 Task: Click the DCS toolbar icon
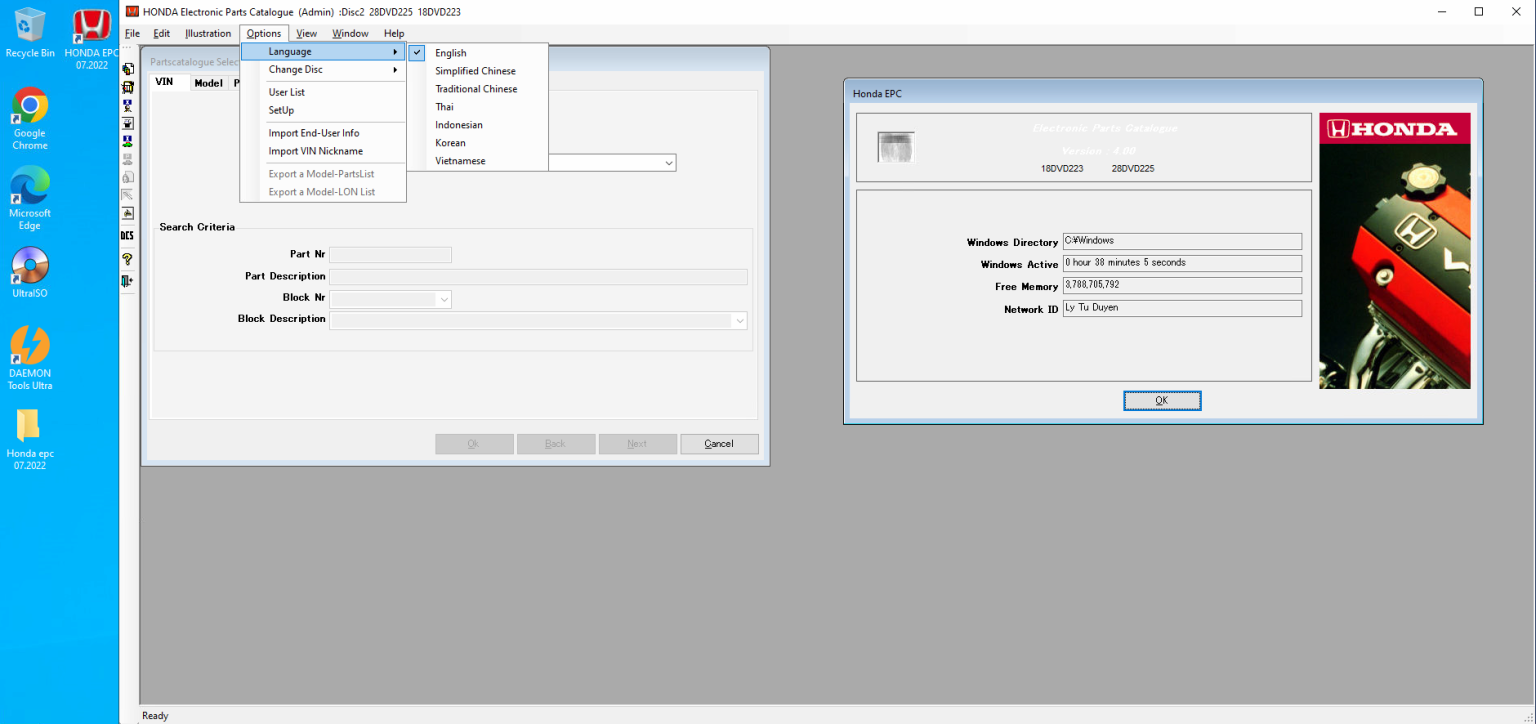tap(127, 235)
